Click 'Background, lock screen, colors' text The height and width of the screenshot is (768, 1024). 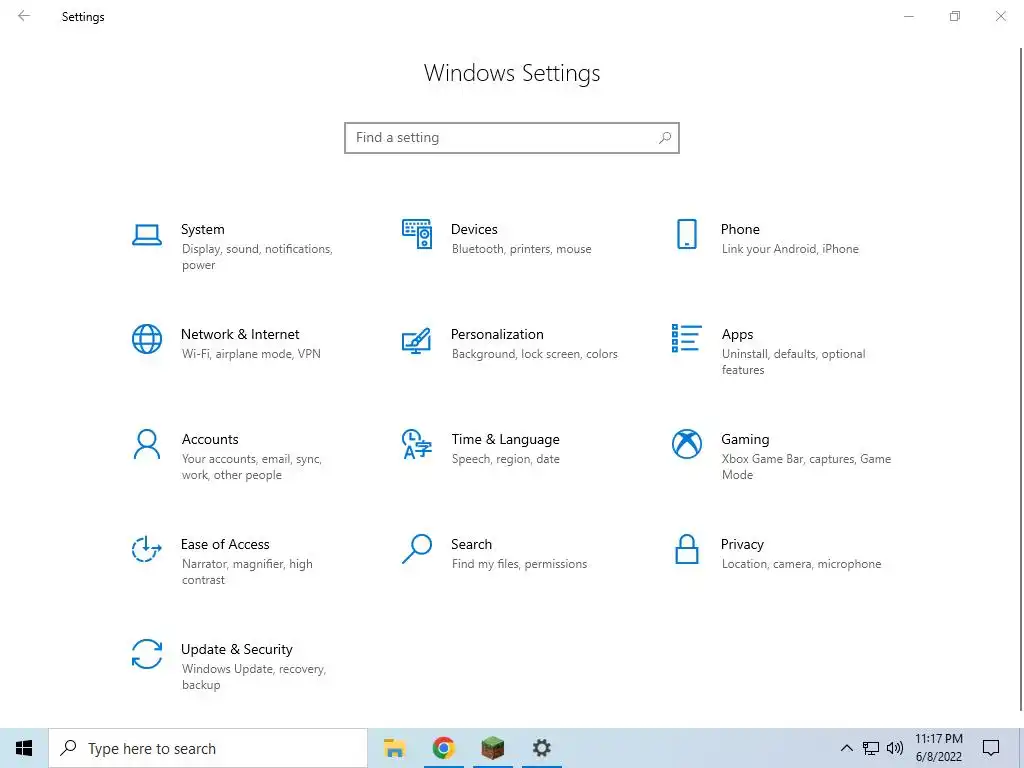point(534,354)
